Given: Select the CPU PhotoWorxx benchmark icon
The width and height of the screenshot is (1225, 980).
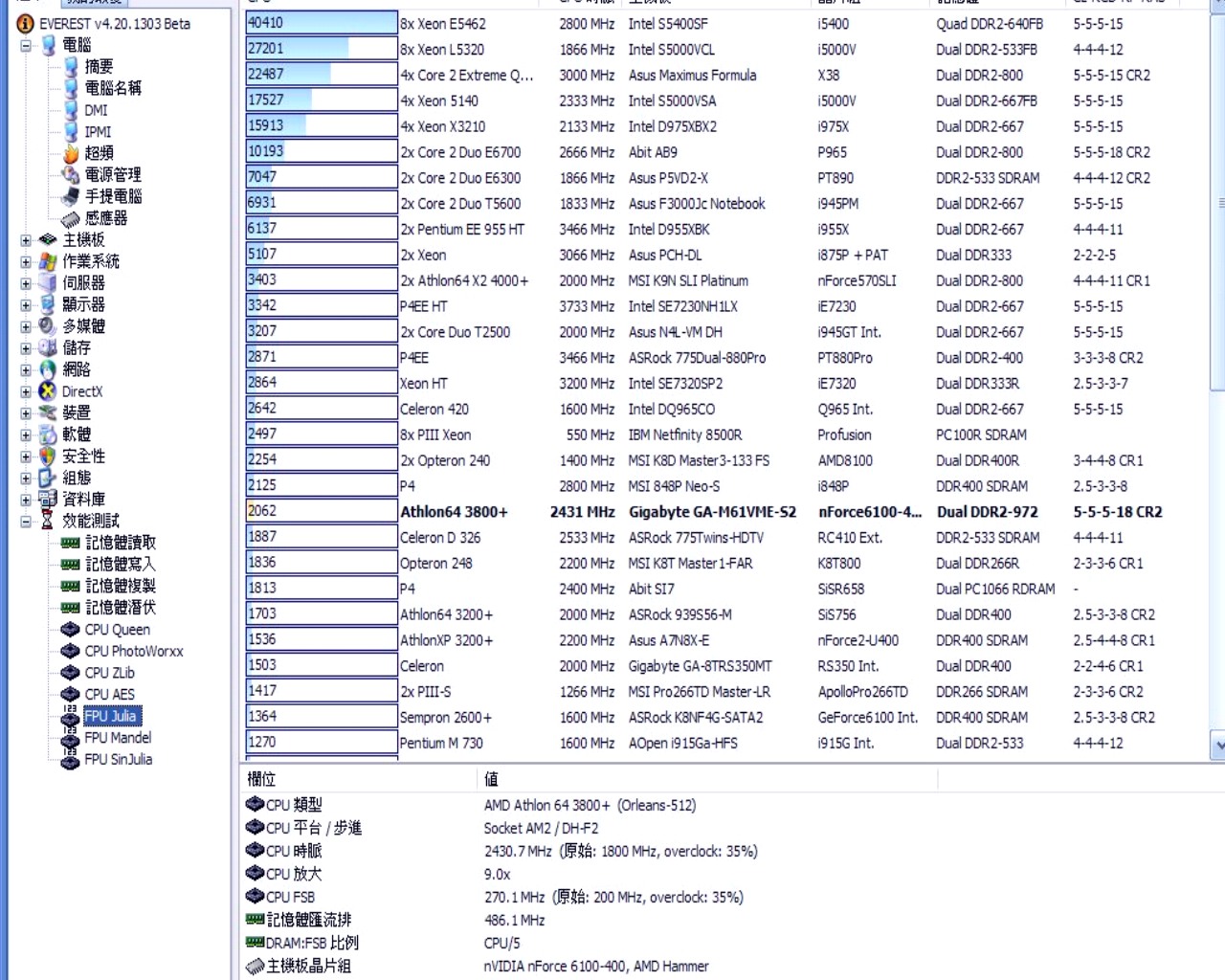Looking at the screenshot, I should click(x=71, y=651).
